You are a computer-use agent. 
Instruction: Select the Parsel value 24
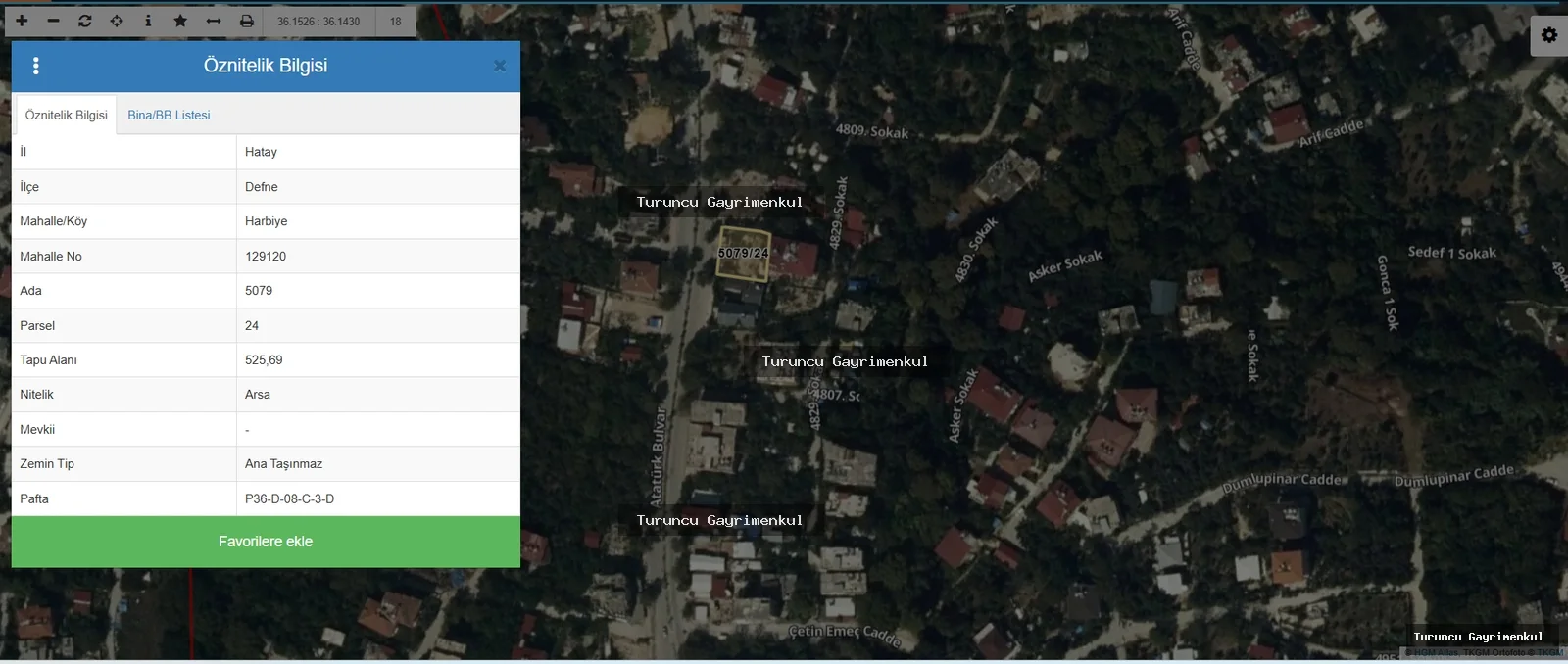tap(252, 326)
